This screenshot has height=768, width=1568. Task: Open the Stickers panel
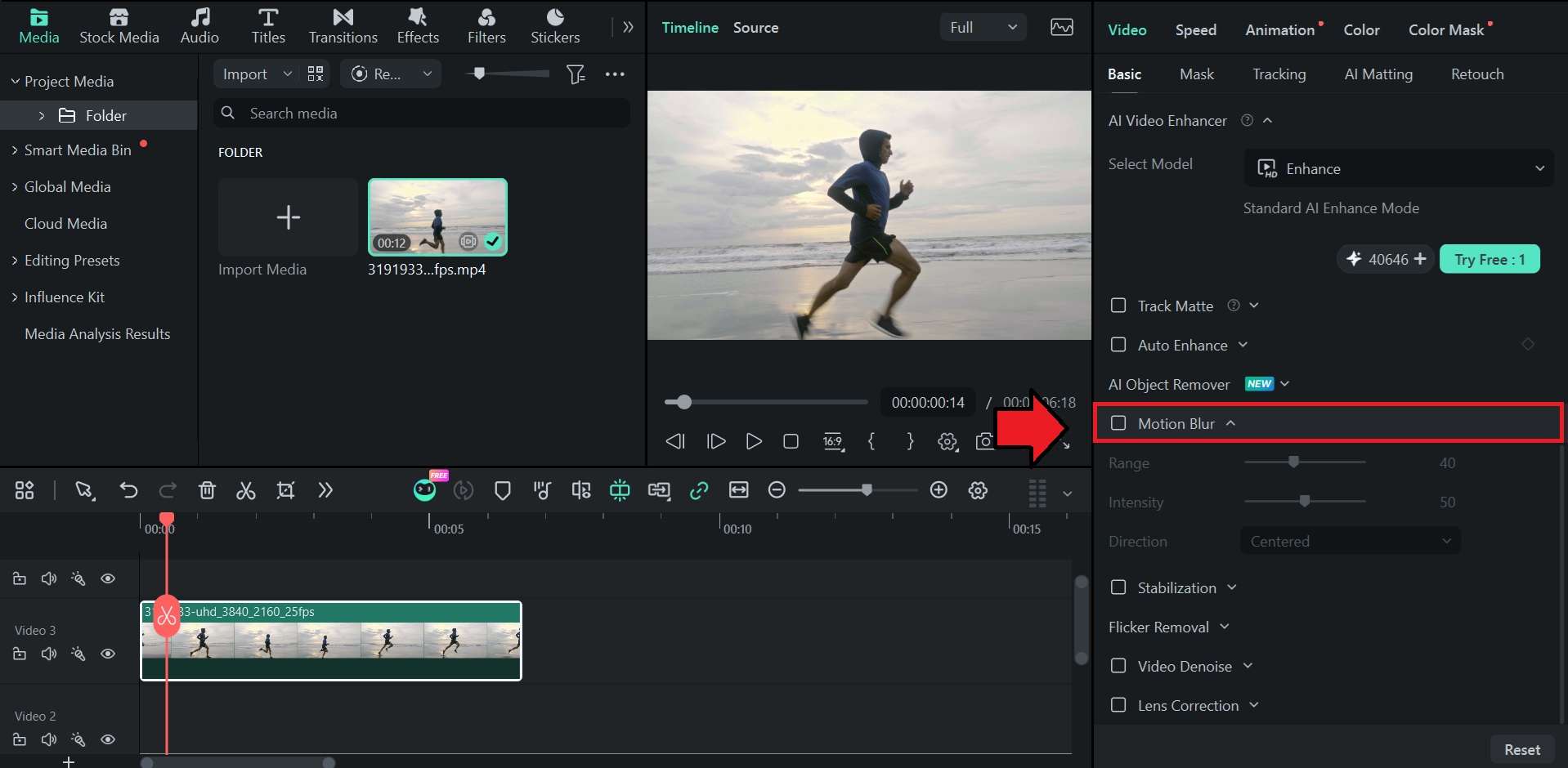tap(555, 26)
